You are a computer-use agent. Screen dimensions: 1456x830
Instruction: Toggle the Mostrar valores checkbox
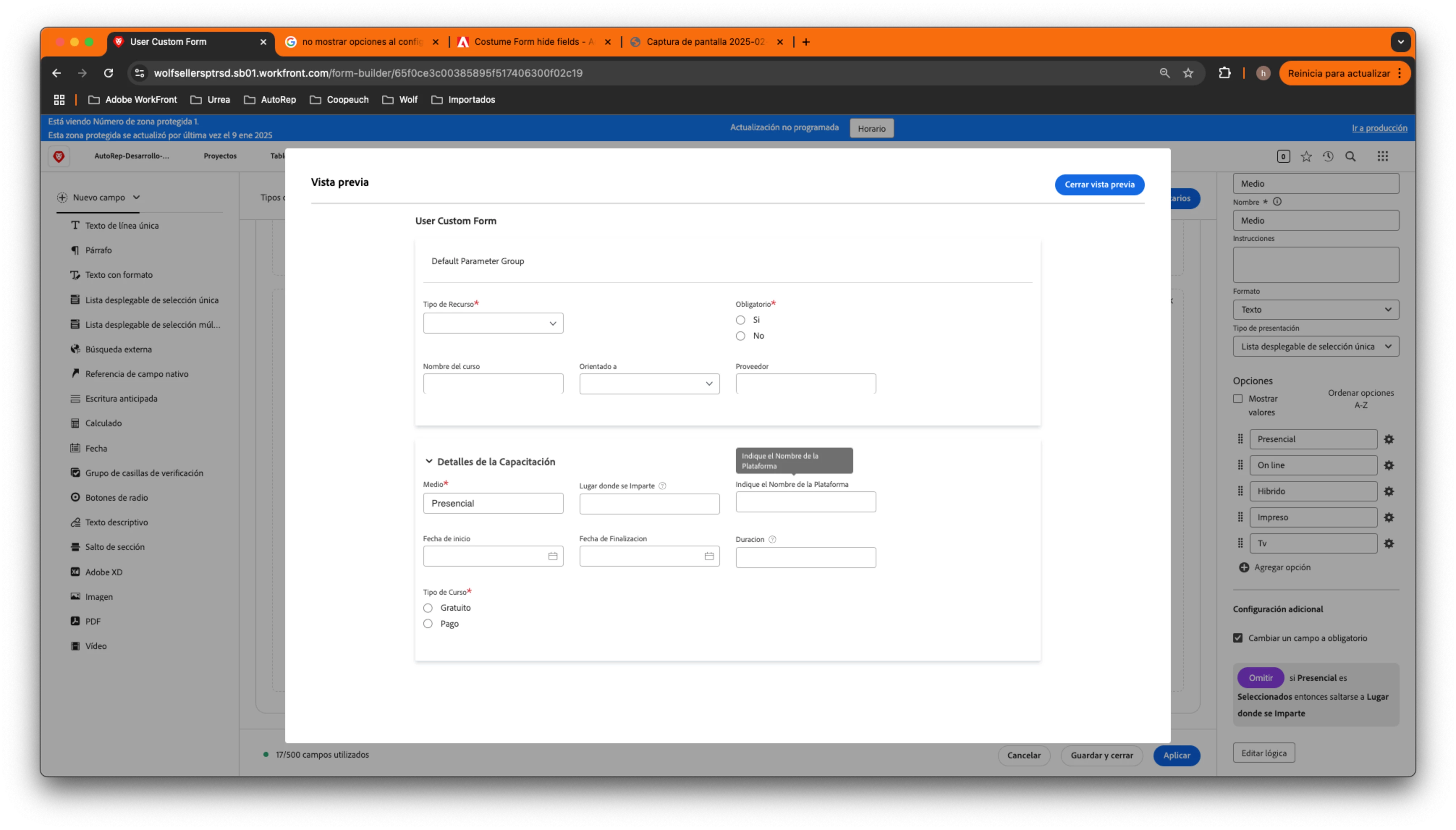click(1238, 399)
